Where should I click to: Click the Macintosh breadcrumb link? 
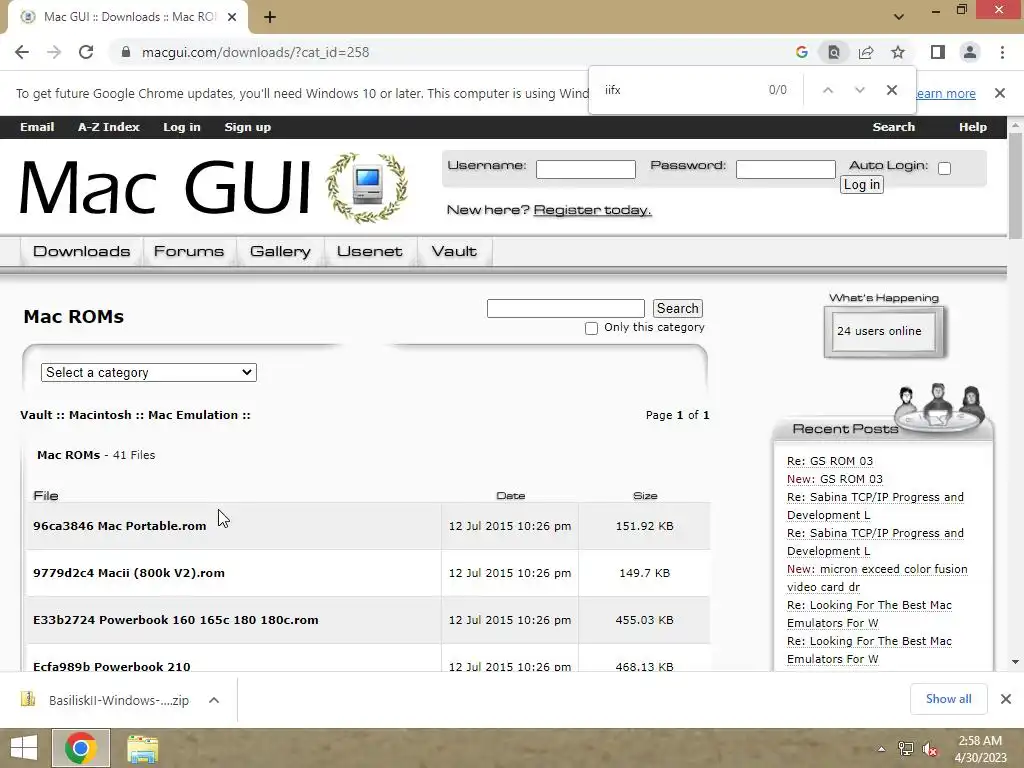click(x=100, y=415)
